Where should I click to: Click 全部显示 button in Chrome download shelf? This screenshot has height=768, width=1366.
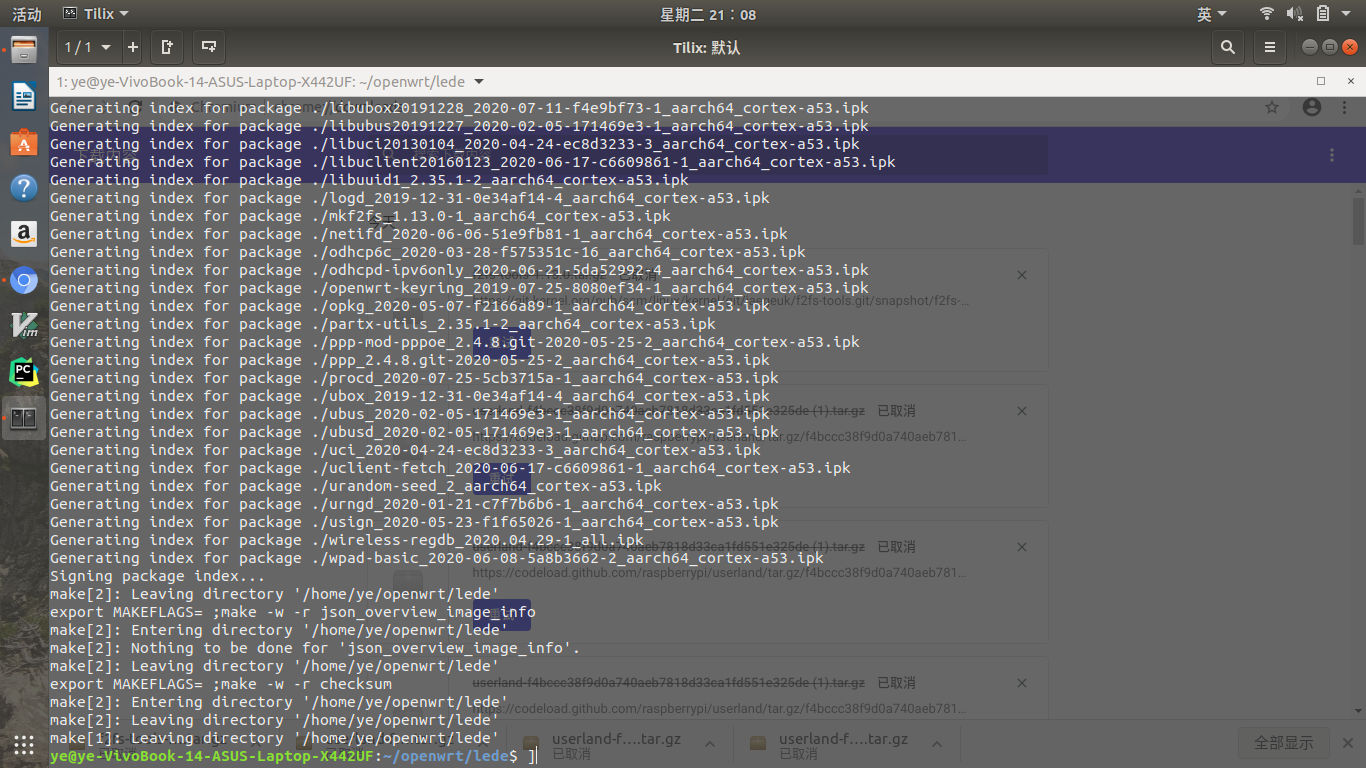click(x=1284, y=743)
